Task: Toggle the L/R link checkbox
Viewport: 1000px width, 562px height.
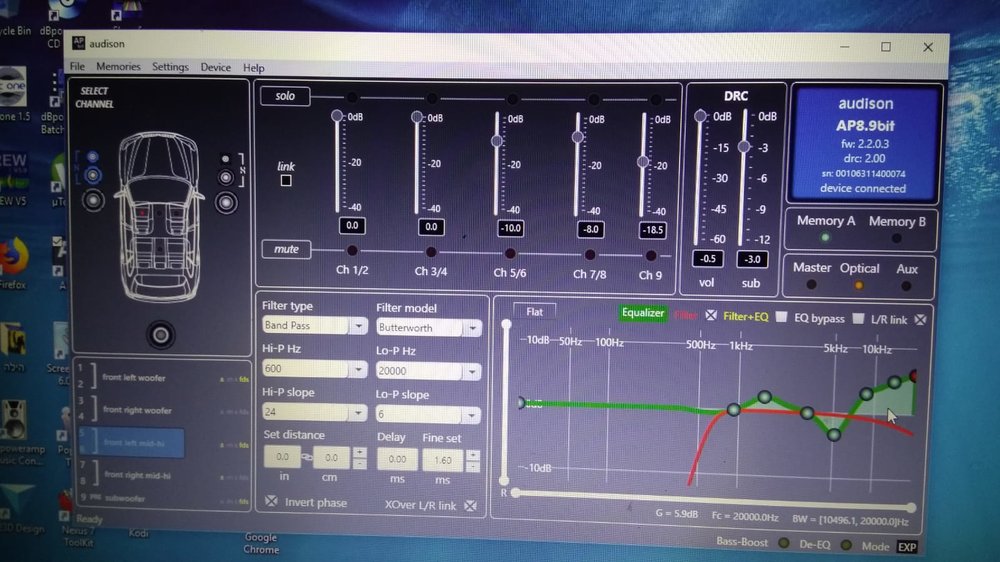Action: [x=920, y=319]
